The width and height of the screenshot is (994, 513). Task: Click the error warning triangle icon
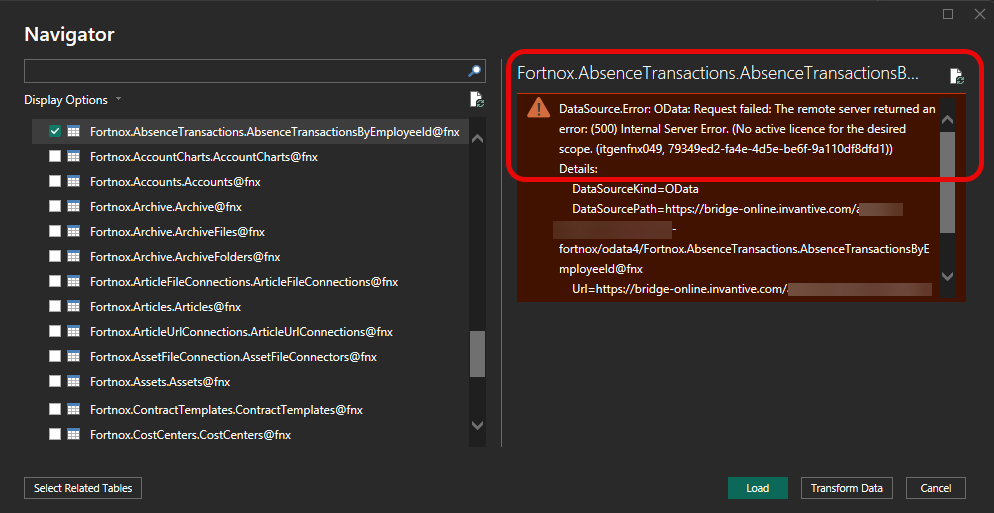[538, 109]
